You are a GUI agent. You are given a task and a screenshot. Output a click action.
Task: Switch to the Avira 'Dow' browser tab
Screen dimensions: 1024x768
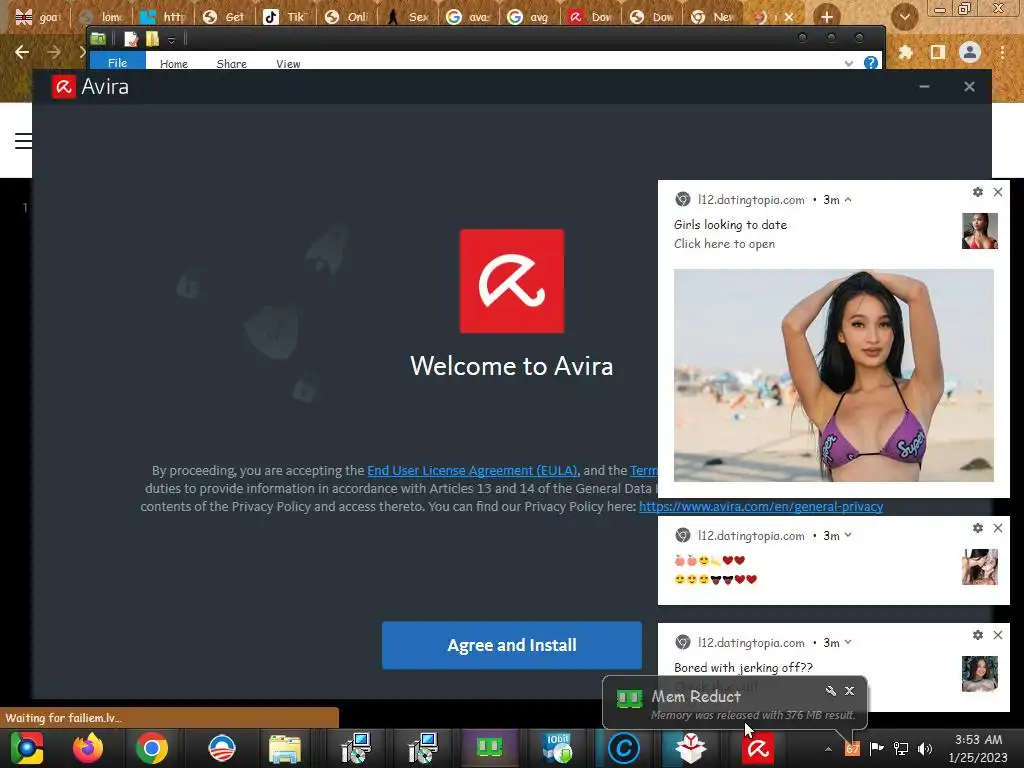590,17
